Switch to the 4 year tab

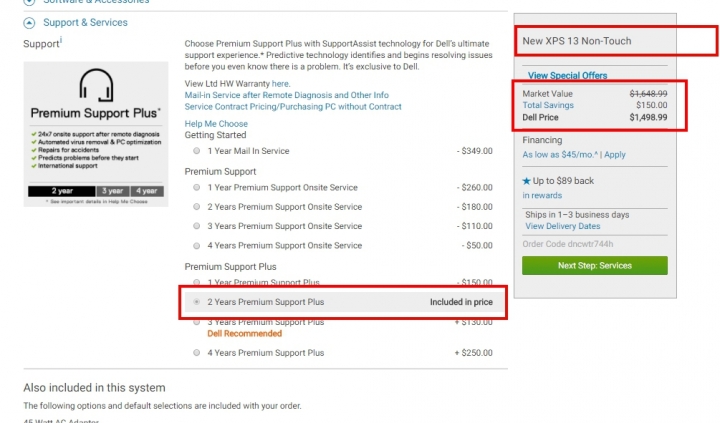coord(147,191)
